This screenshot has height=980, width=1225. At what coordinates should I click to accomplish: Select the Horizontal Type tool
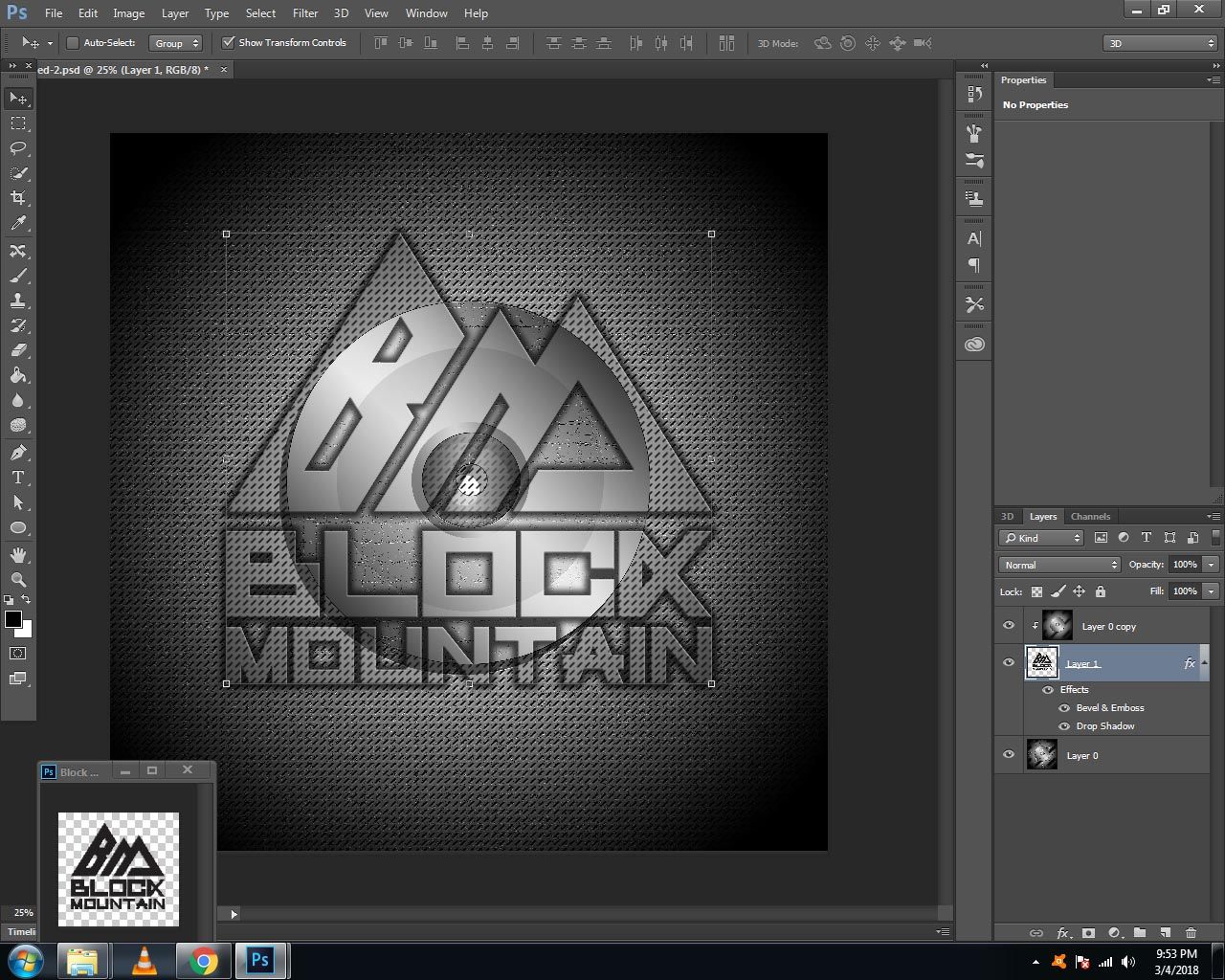tap(18, 478)
